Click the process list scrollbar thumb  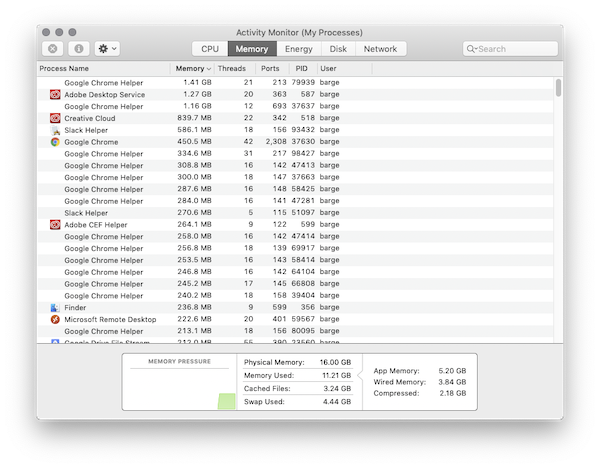(x=559, y=88)
